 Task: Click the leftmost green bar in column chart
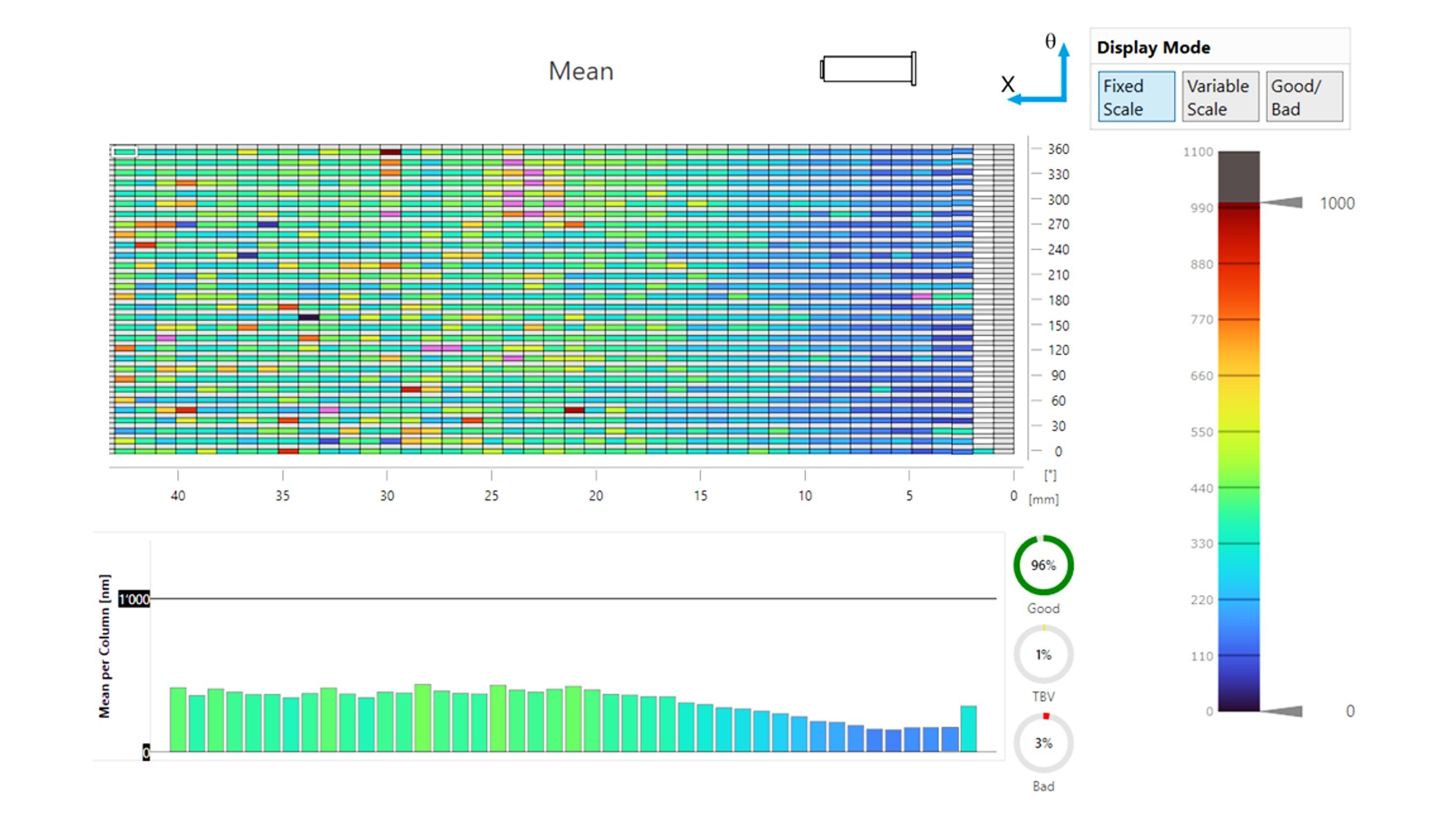coord(178,719)
